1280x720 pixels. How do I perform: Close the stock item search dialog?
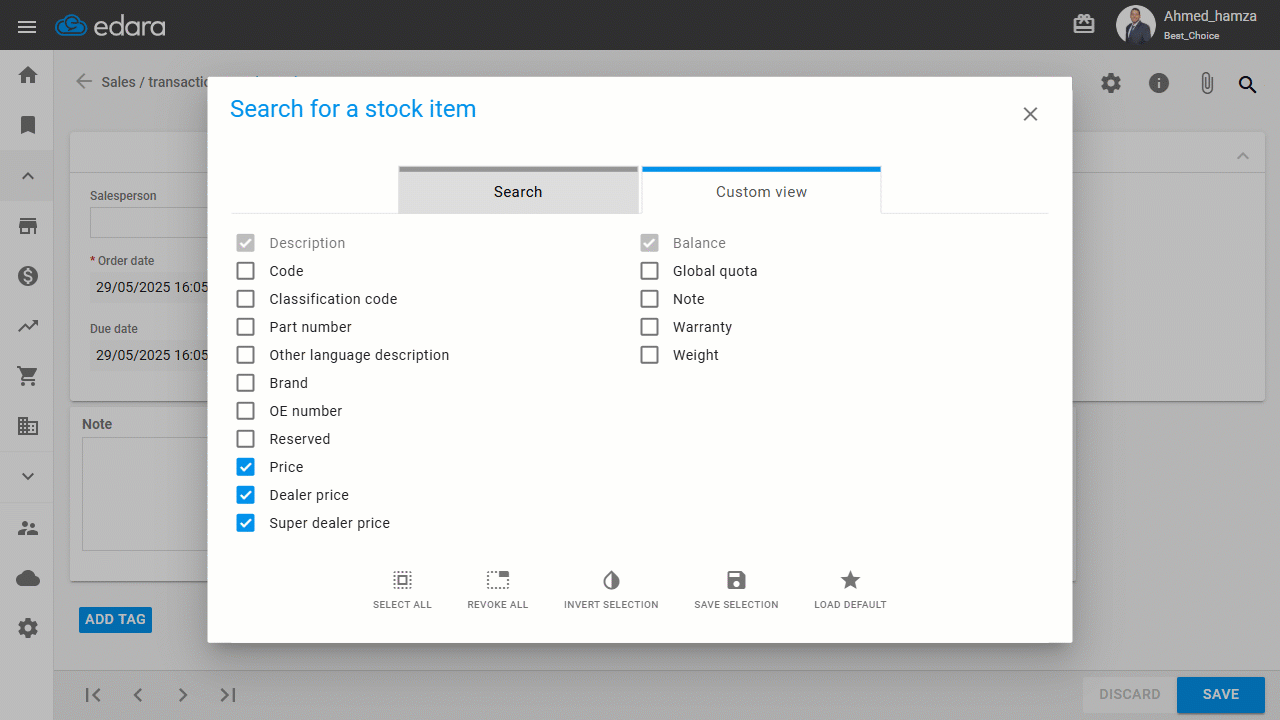coord(1030,114)
